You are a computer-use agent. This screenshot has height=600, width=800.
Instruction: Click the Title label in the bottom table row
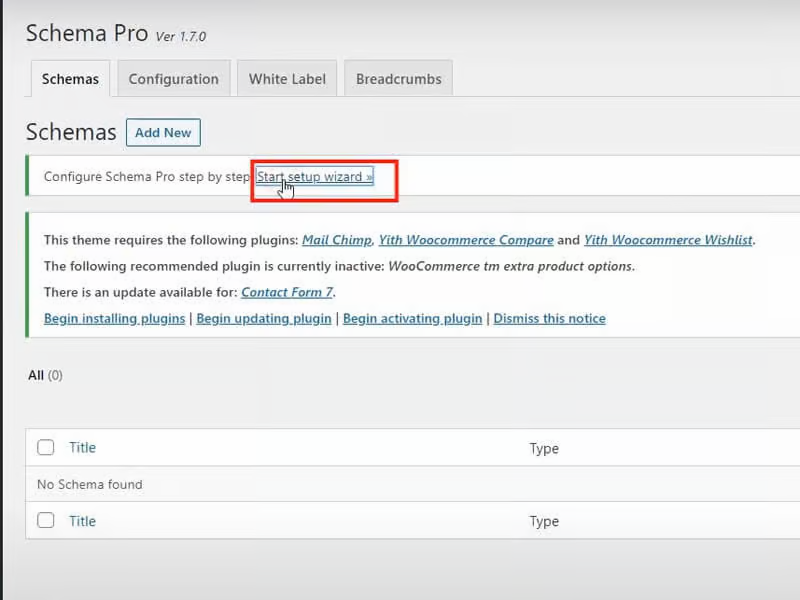82,521
